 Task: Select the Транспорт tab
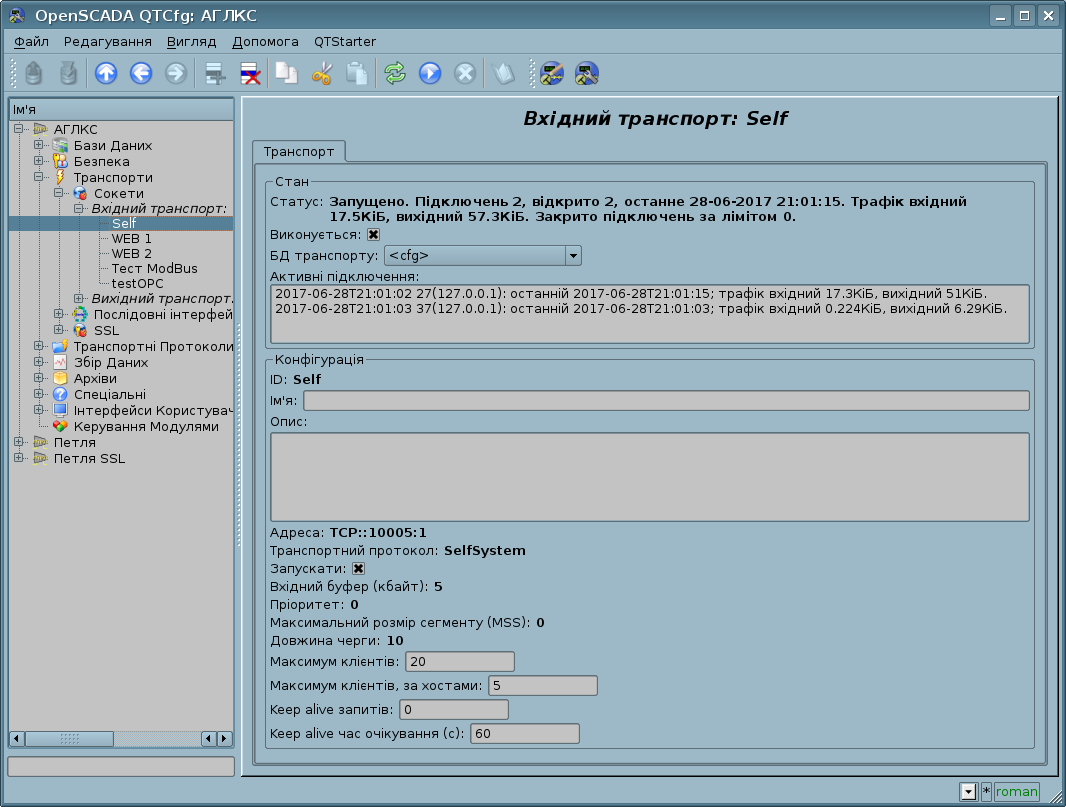pyautogui.click(x=298, y=151)
